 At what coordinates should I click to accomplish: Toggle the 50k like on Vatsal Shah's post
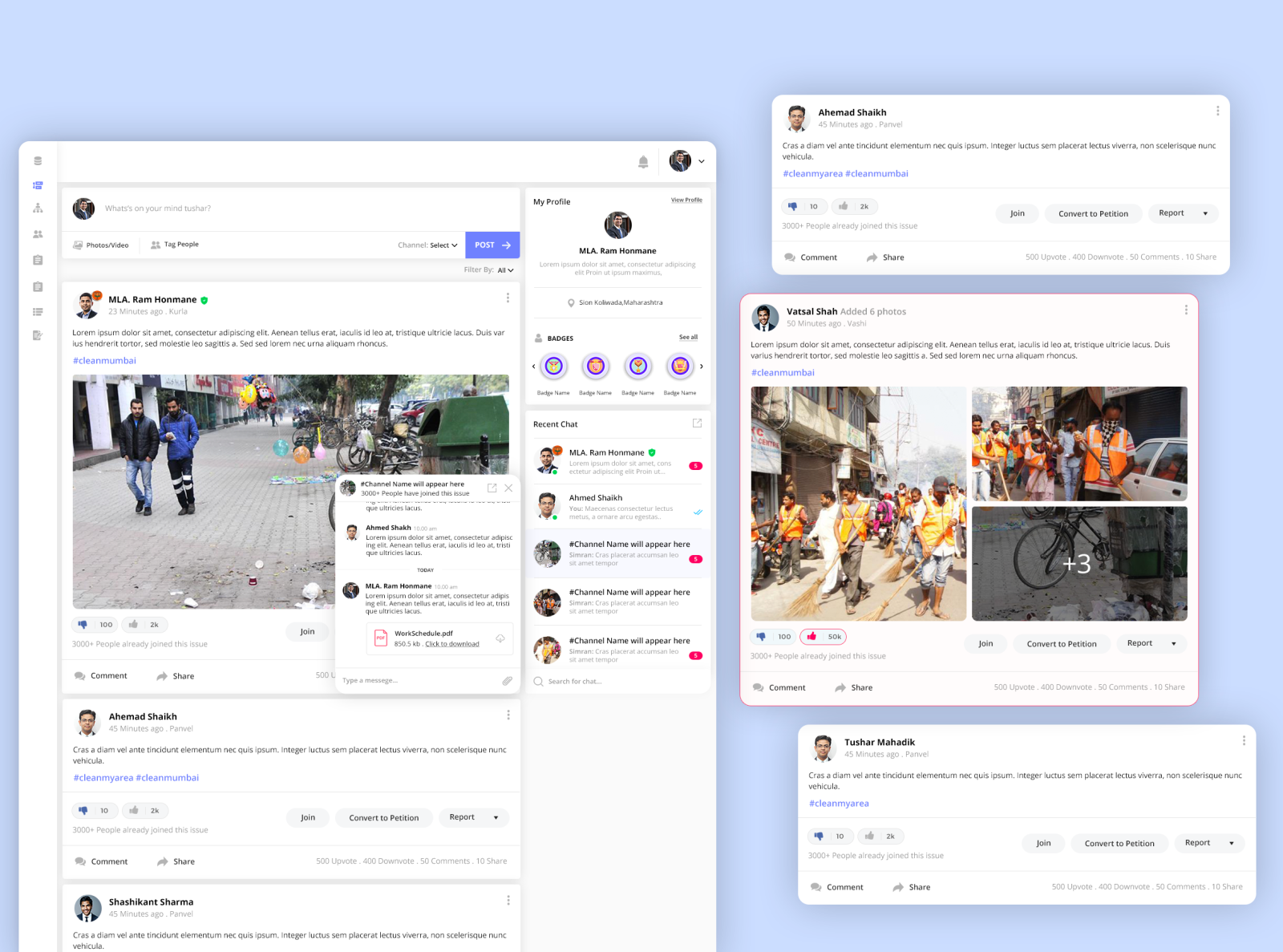coord(823,636)
